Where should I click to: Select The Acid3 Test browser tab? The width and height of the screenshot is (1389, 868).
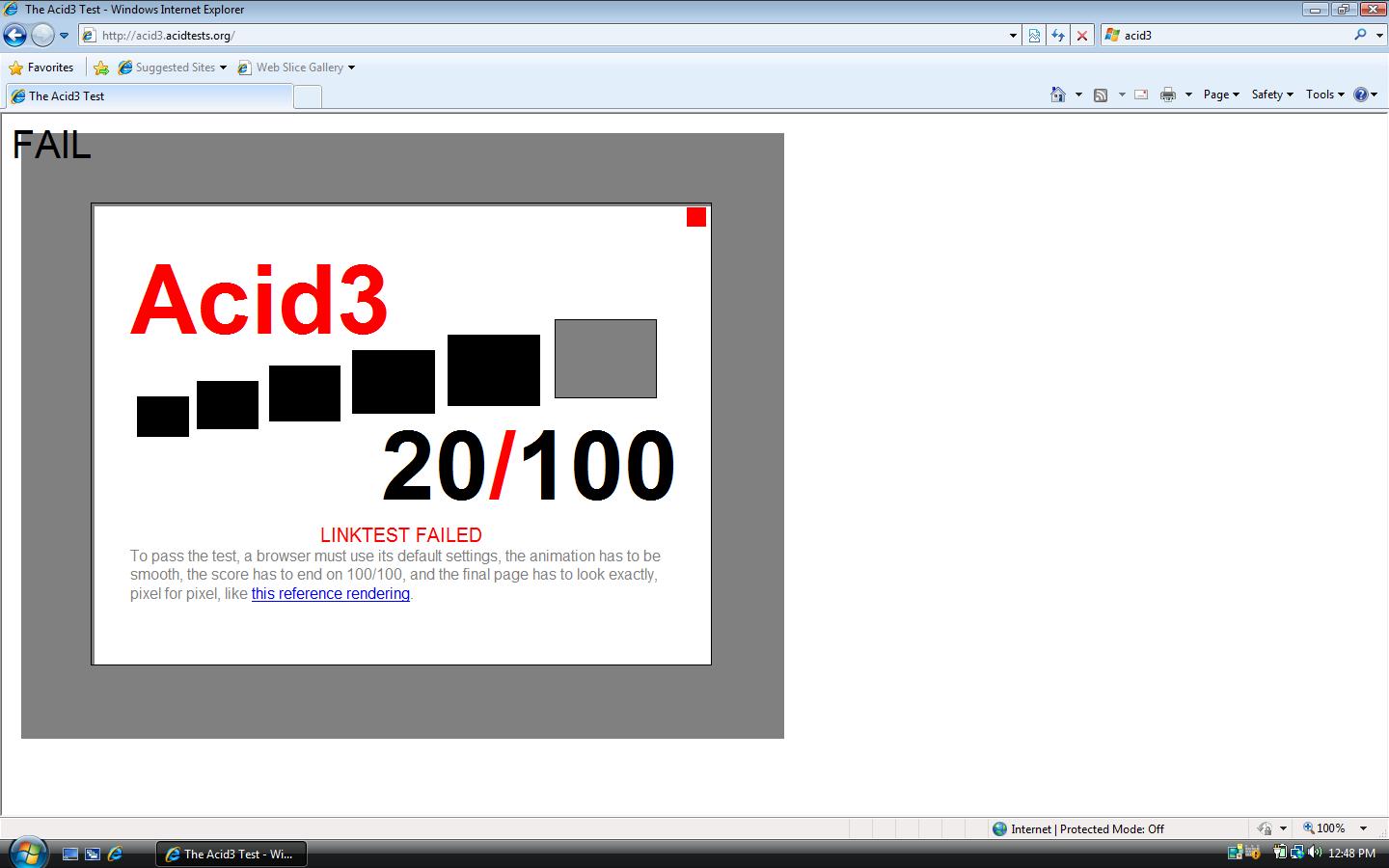[x=149, y=96]
